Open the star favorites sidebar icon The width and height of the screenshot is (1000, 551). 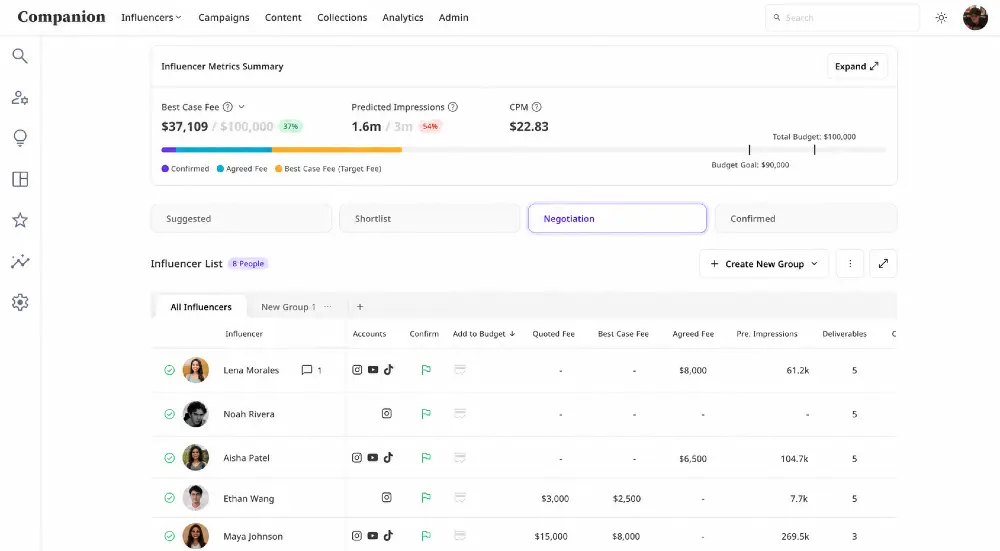click(20, 220)
